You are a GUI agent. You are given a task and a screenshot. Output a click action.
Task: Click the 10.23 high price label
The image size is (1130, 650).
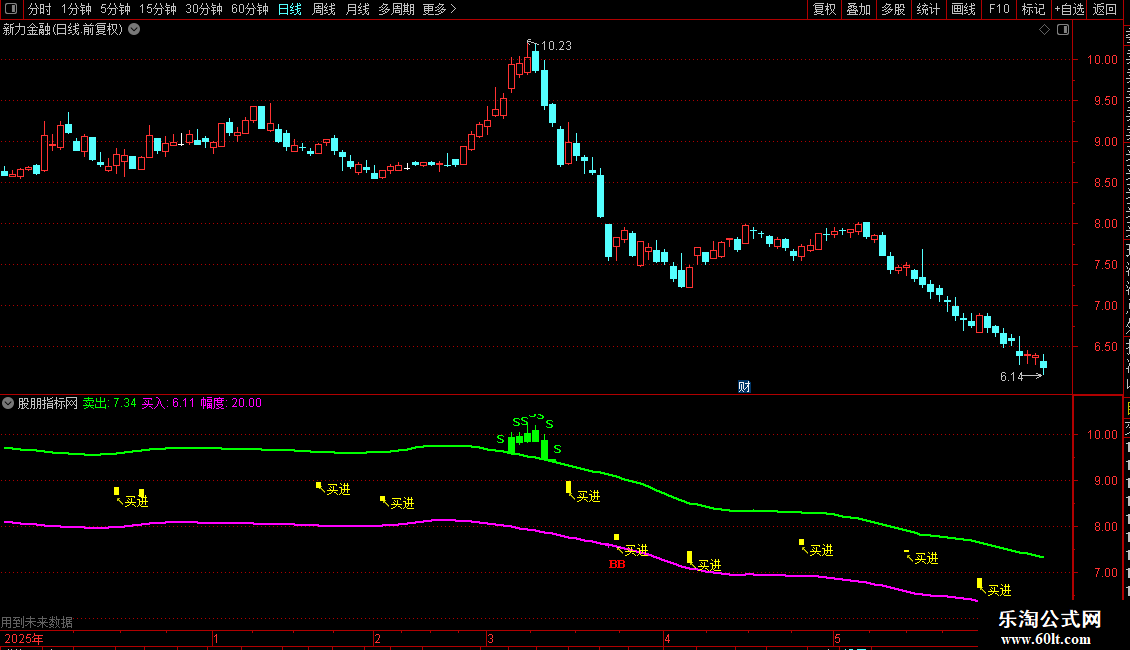556,46
